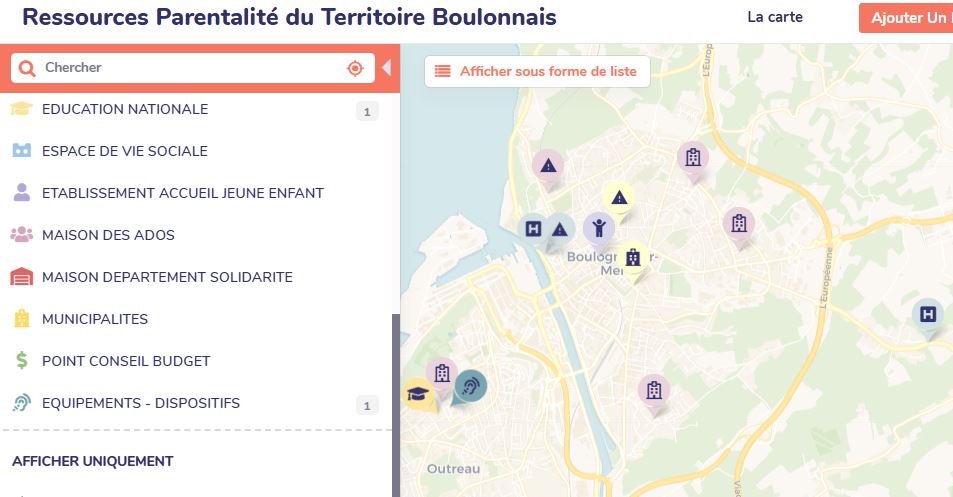Click the hospital H marker at map's east edge
This screenshot has height=497, width=953.
pos(927,315)
